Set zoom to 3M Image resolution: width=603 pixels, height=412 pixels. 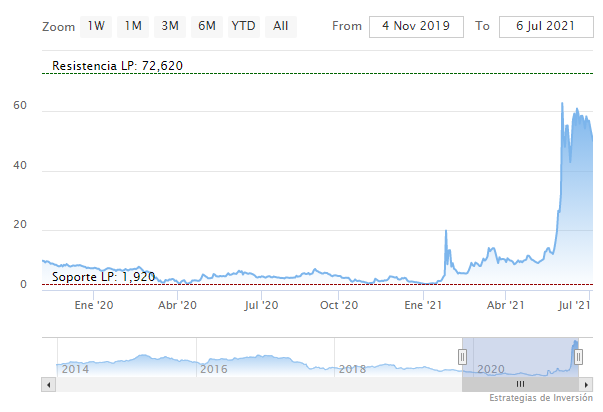[170, 26]
